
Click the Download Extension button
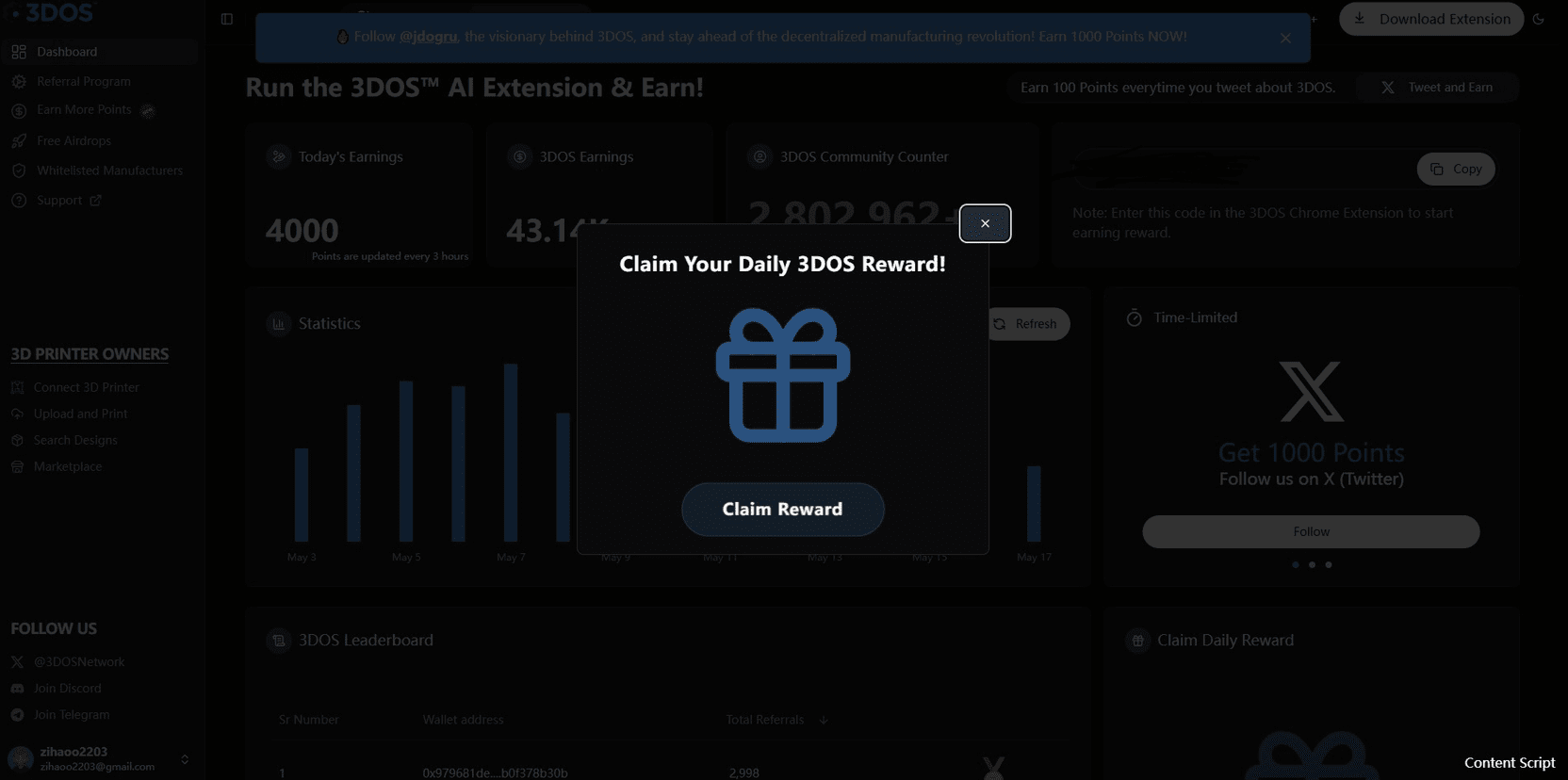pos(1431,19)
